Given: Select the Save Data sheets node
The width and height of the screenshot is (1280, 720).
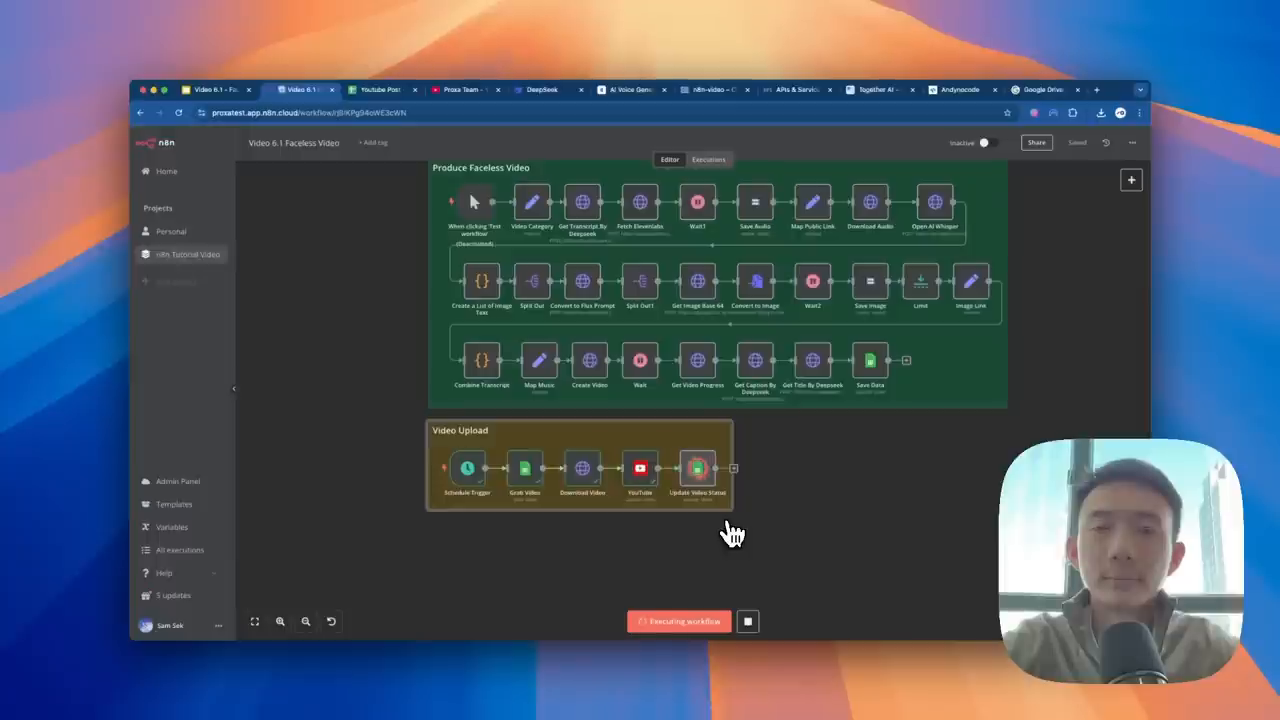Looking at the screenshot, I should [x=870, y=360].
